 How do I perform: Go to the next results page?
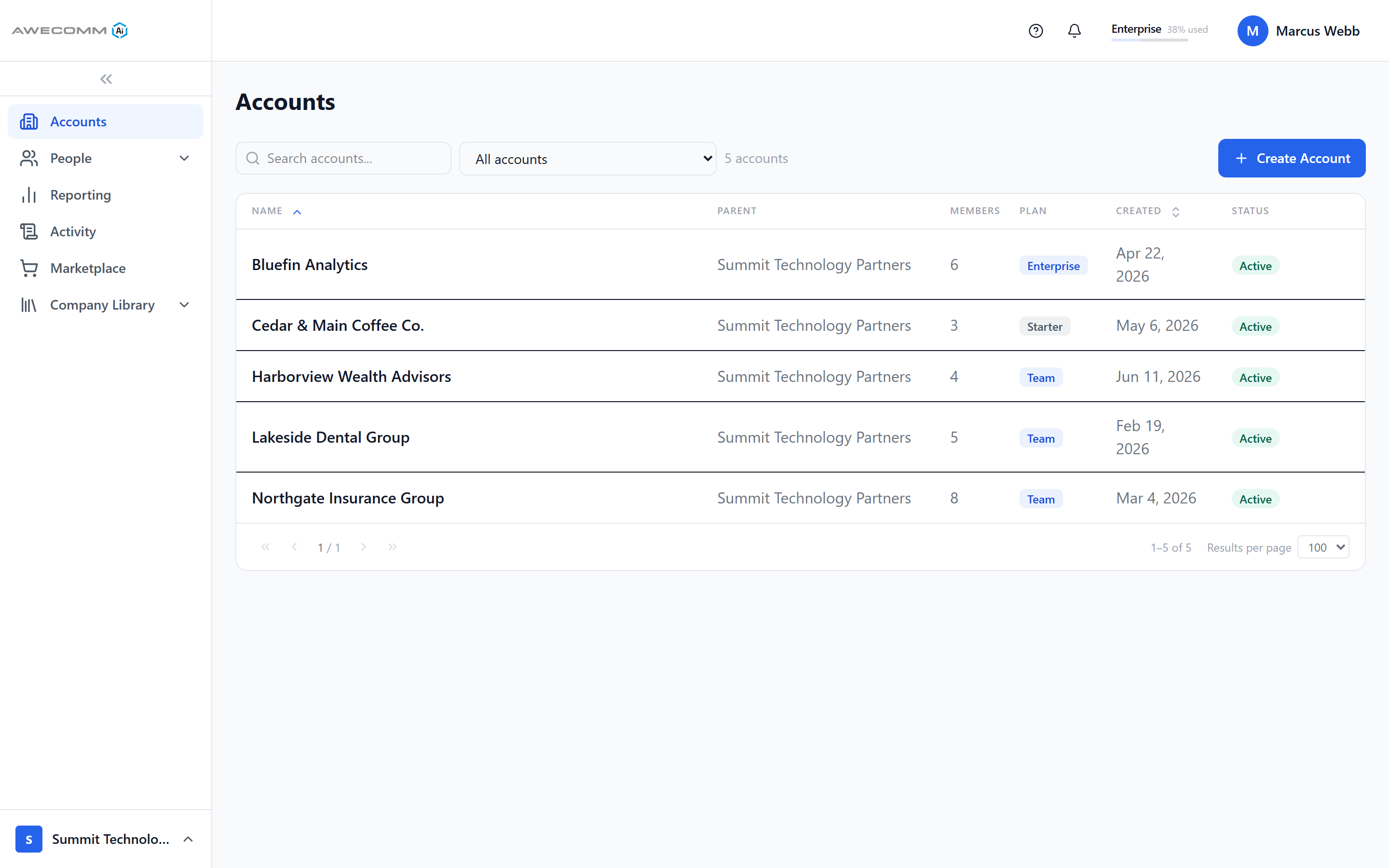tap(363, 547)
